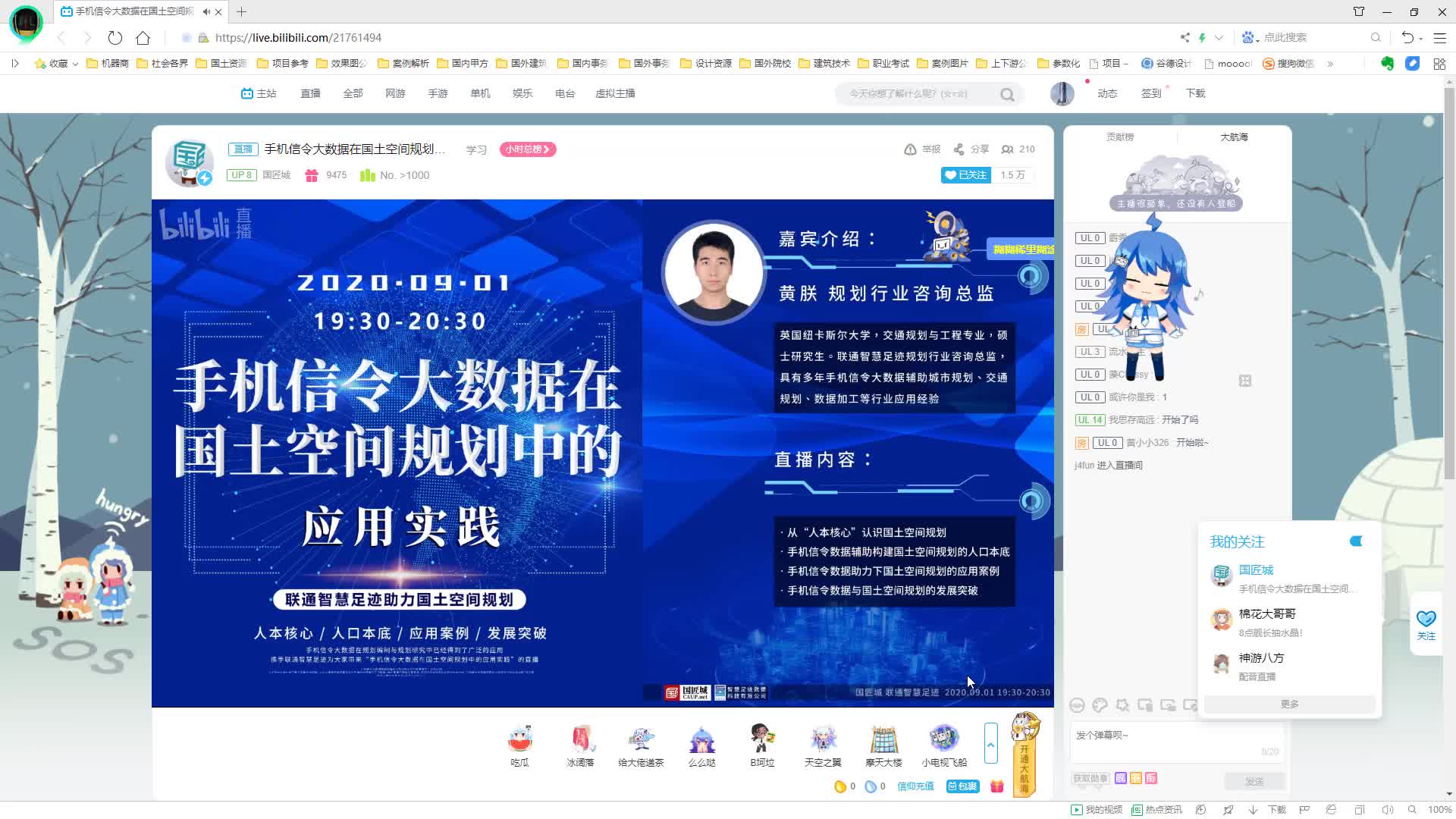Image resolution: width=1456 pixels, height=819 pixels.
Task: Open the 虚拟主播 category
Action: pyautogui.click(x=615, y=93)
